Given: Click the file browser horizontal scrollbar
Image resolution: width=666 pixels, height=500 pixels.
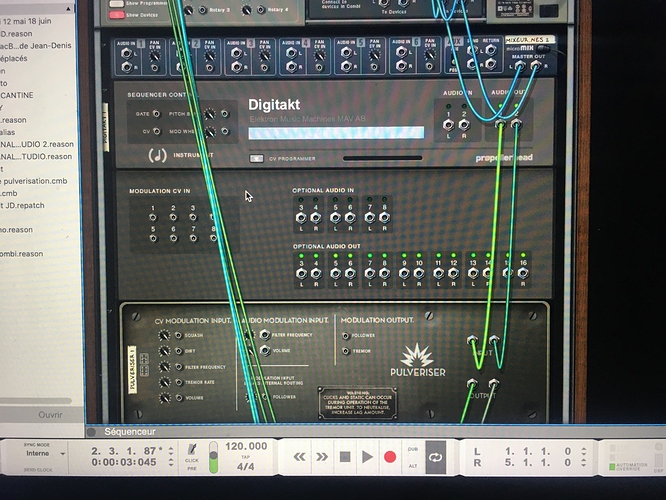Looking at the screenshot, I should tap(36, 401).
